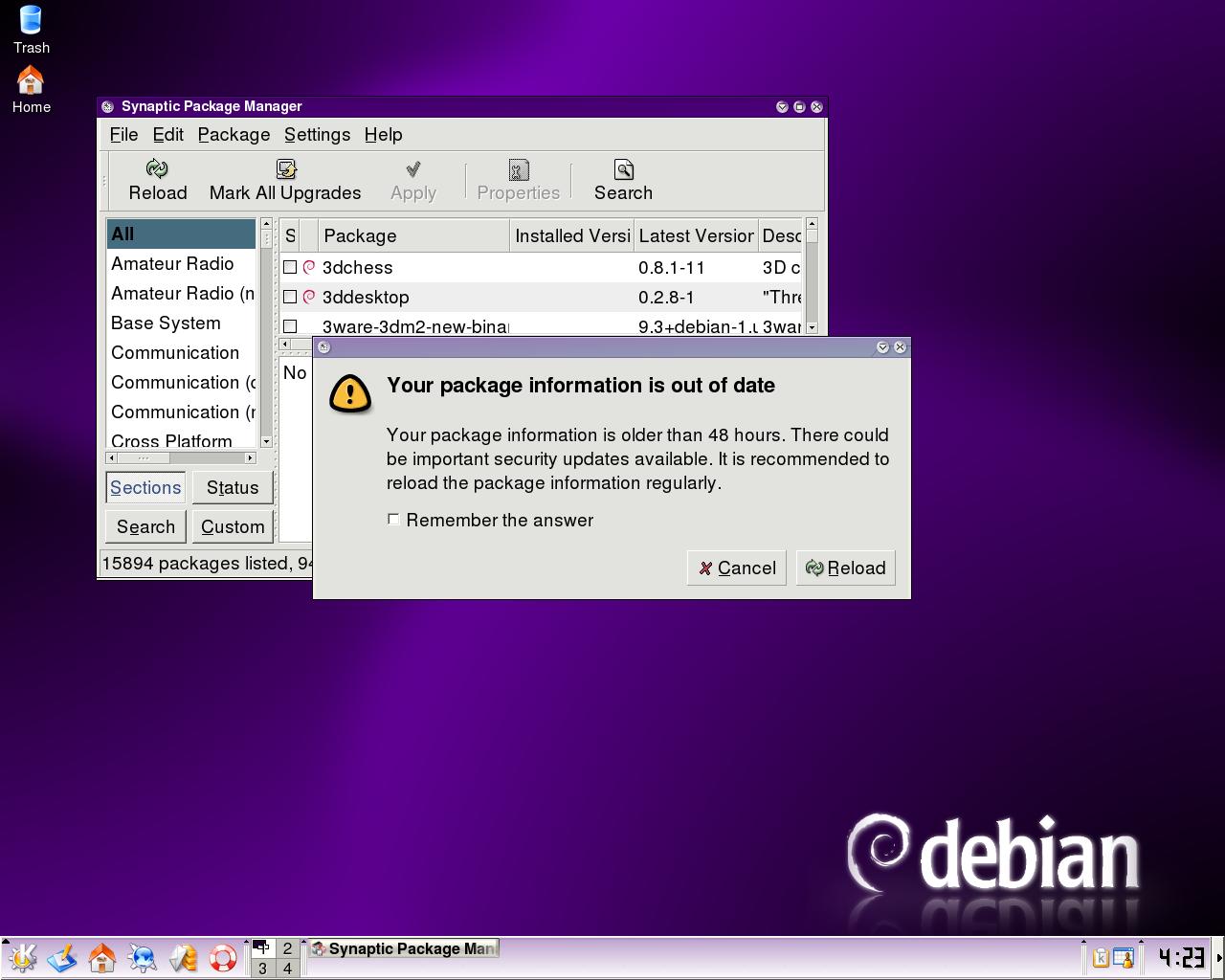
Task: Open the Settings menu
Action: [317, 135]
